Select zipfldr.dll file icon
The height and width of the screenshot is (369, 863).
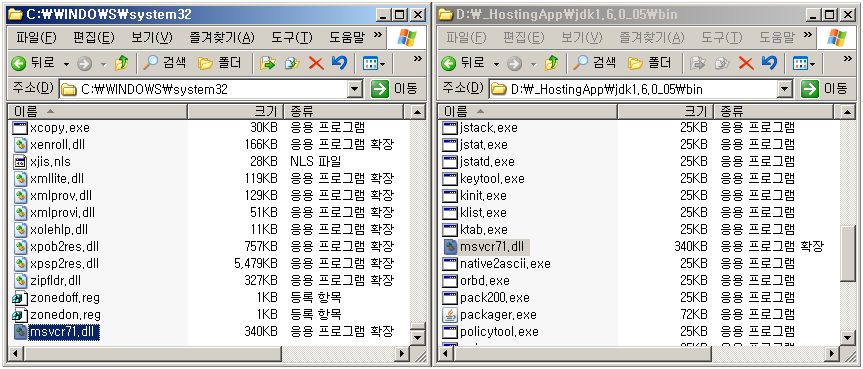[20, 281]
